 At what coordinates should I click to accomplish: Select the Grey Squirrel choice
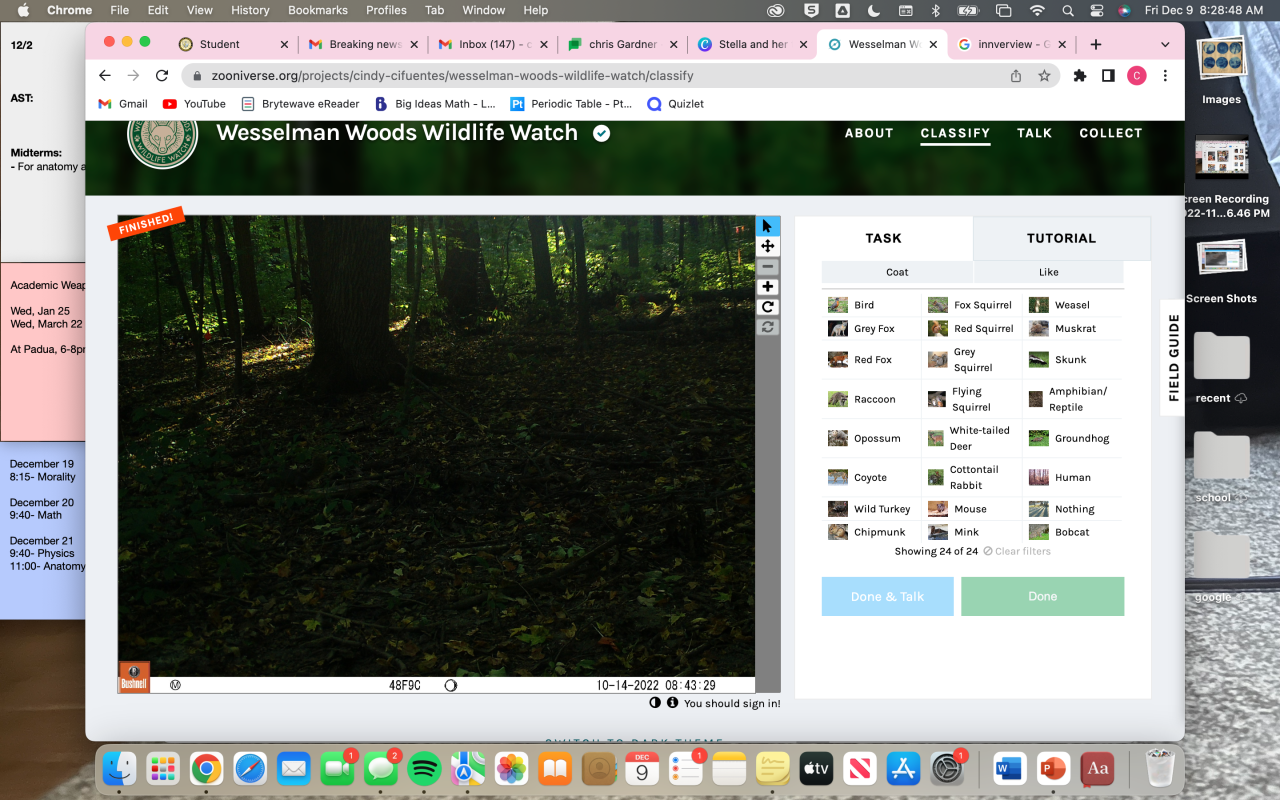[x=972, y=360]
